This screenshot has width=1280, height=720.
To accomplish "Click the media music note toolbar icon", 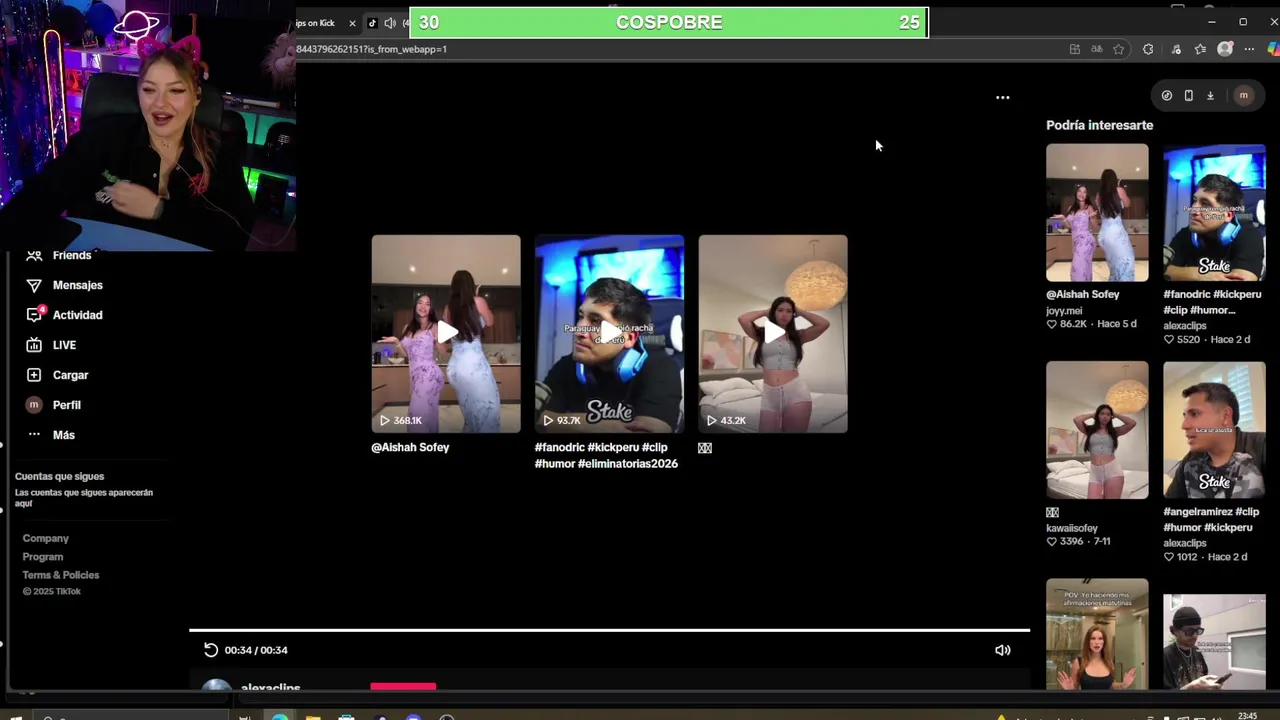I will [1176, 49].
